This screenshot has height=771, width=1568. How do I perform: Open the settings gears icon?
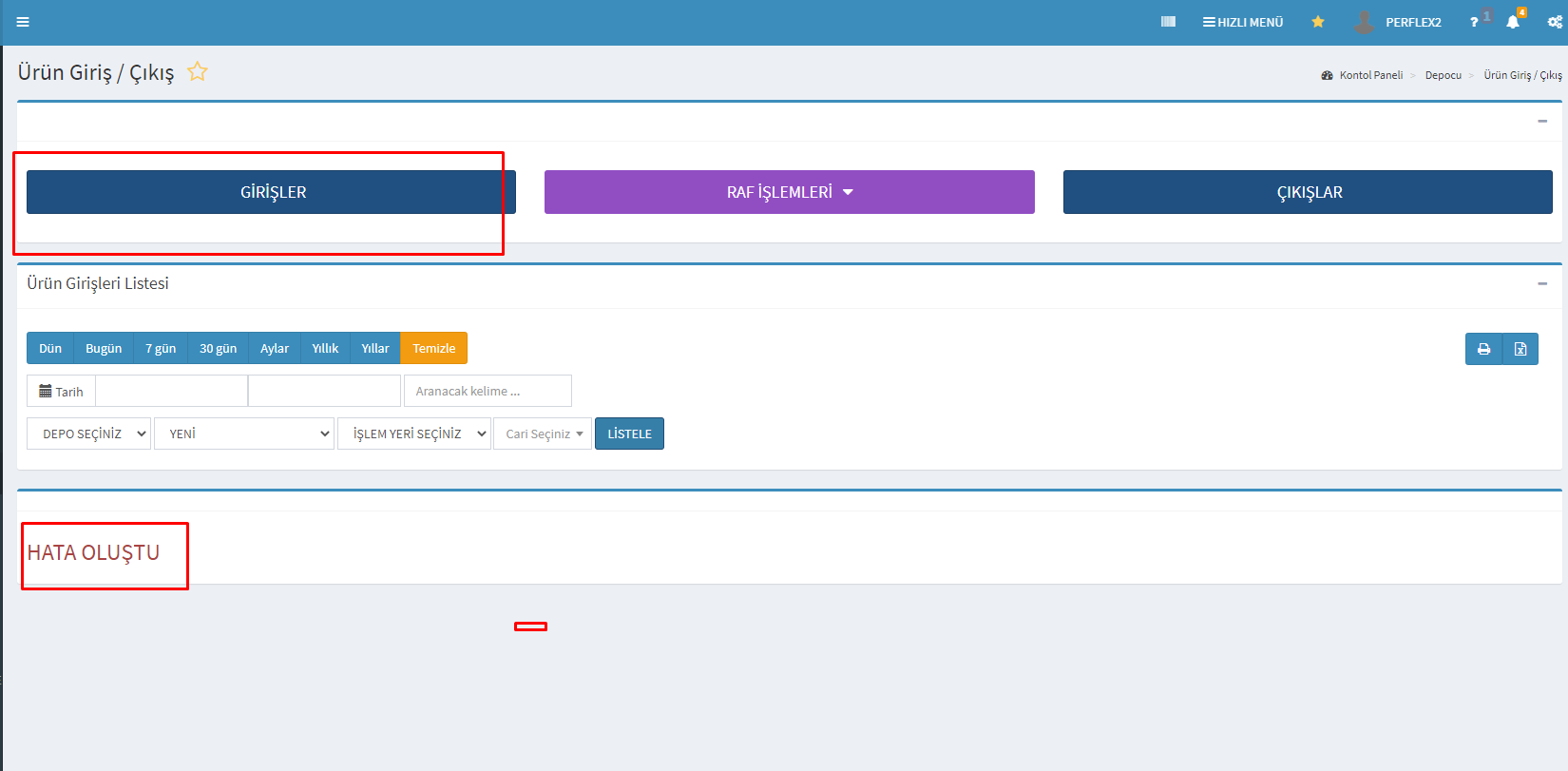(1555, 22)
